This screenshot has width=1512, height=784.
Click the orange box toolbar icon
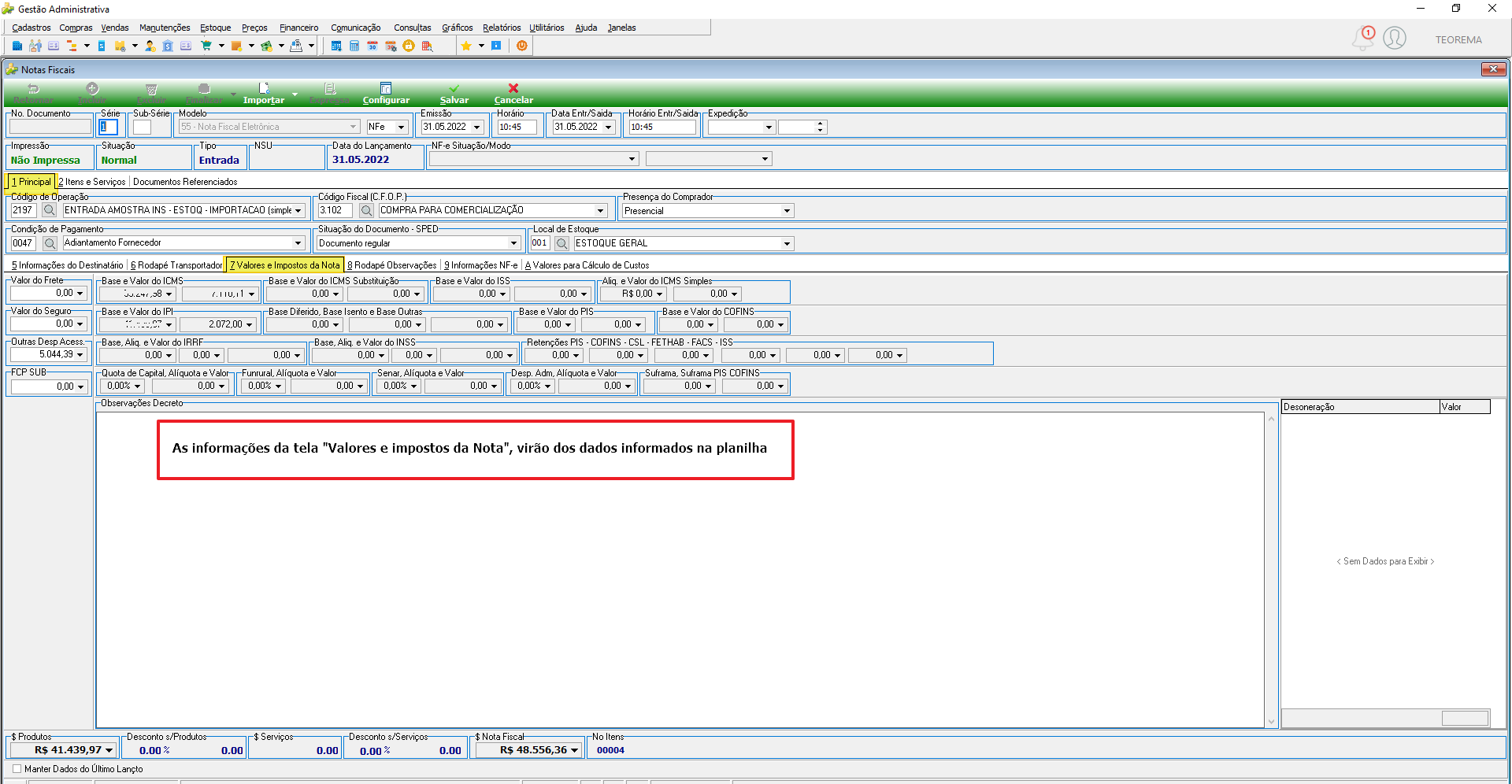click(x=236, y=46)
